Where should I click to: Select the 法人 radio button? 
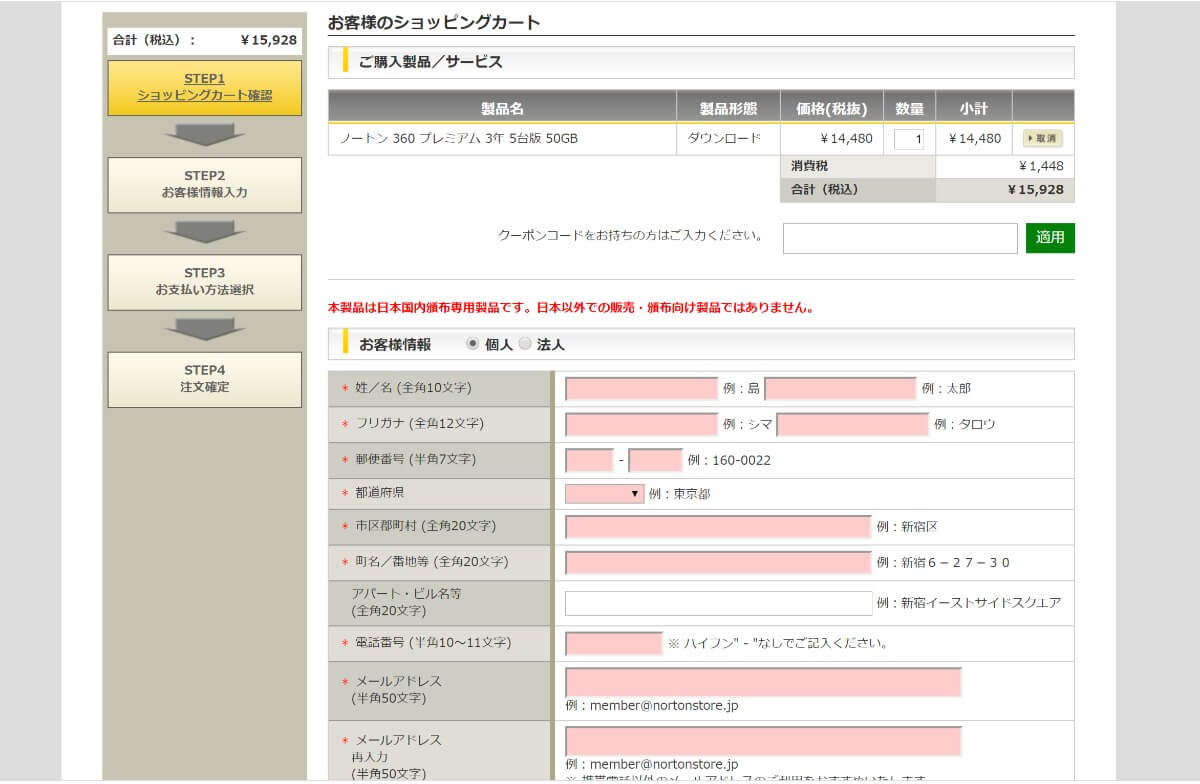[x=524, y=343]
